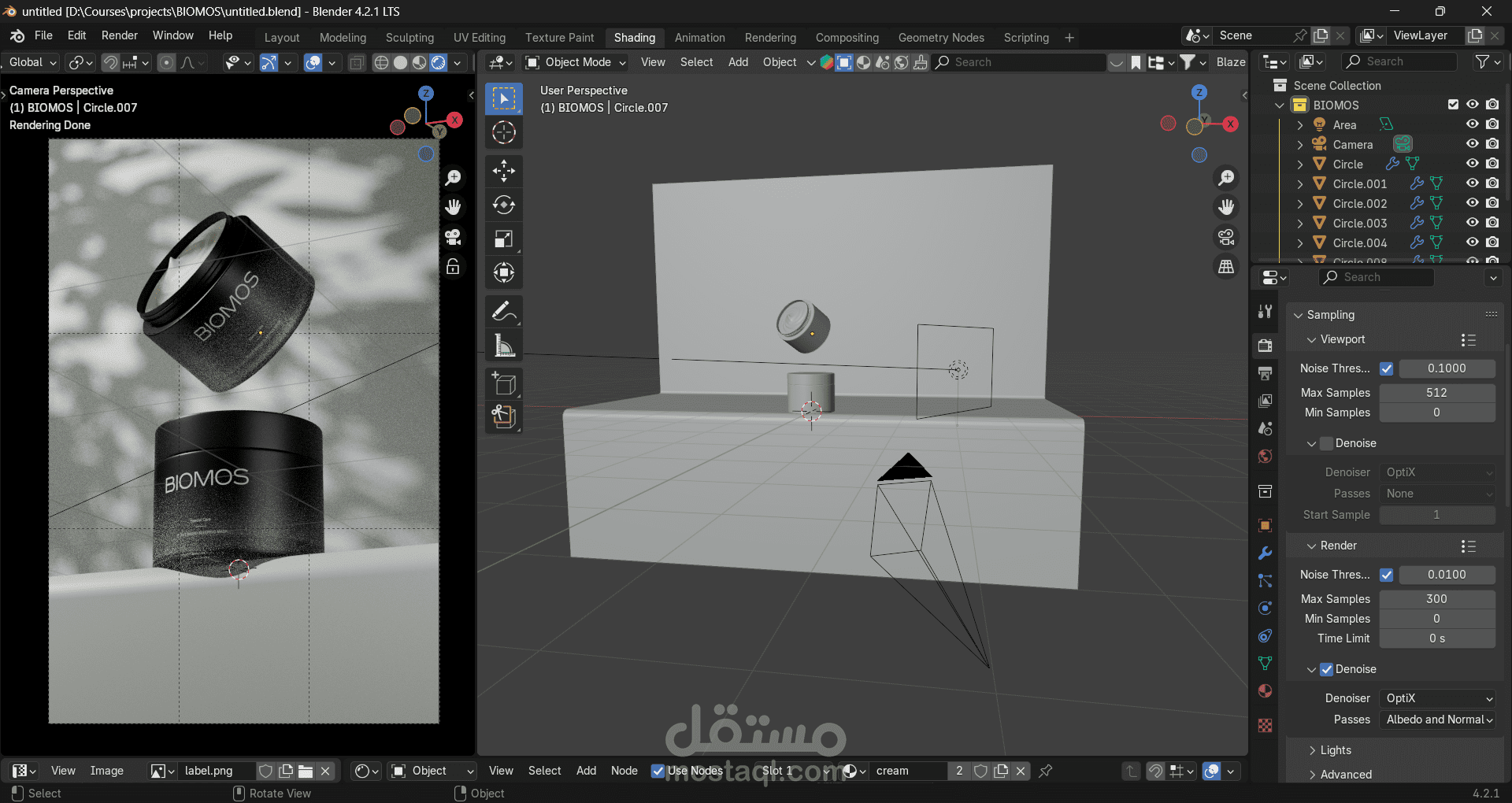Open the File menu
Viewport: 1512px width, 803px height.
(43, 35)
